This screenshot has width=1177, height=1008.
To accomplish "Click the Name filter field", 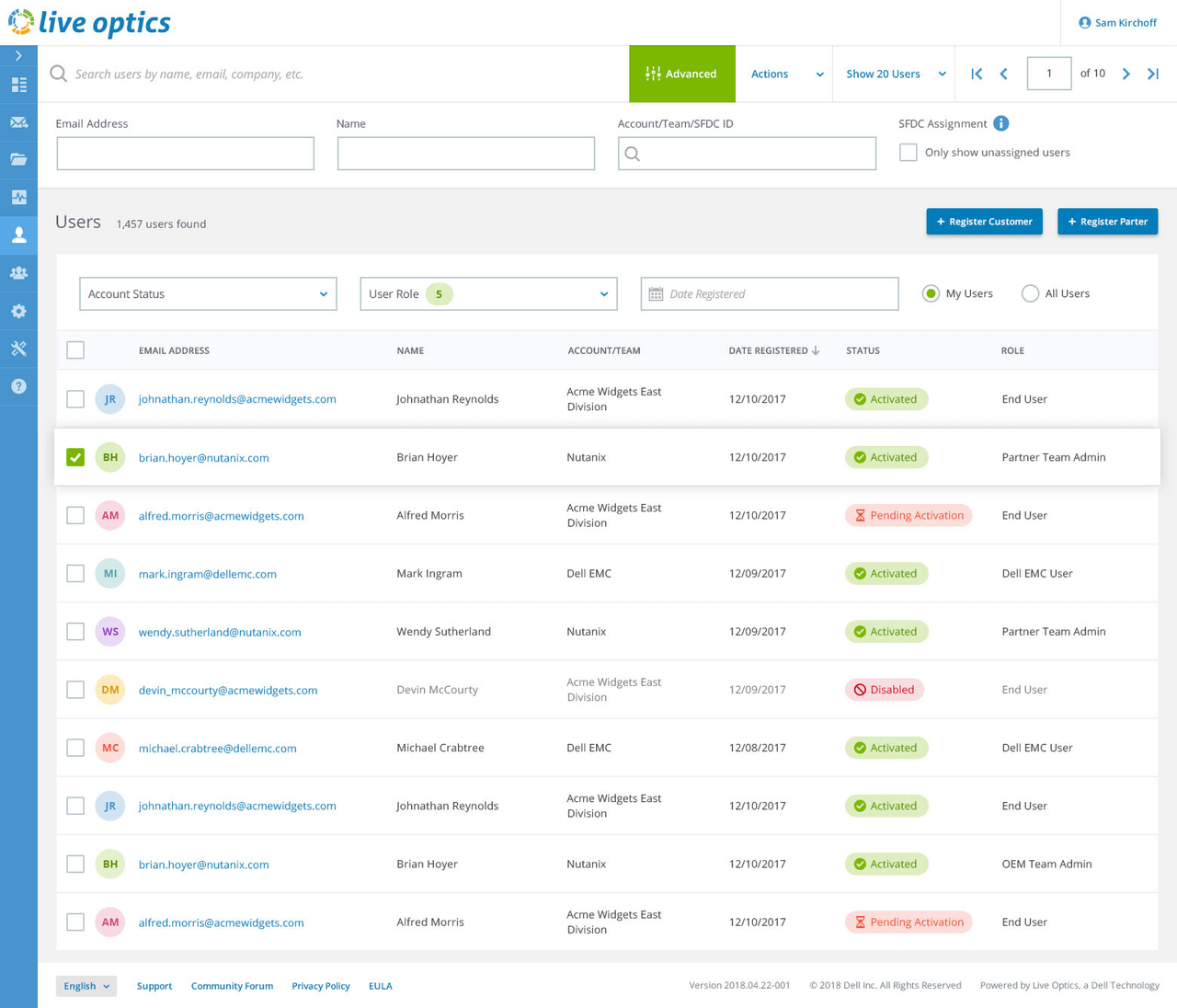I will click(x=466, y=154).
